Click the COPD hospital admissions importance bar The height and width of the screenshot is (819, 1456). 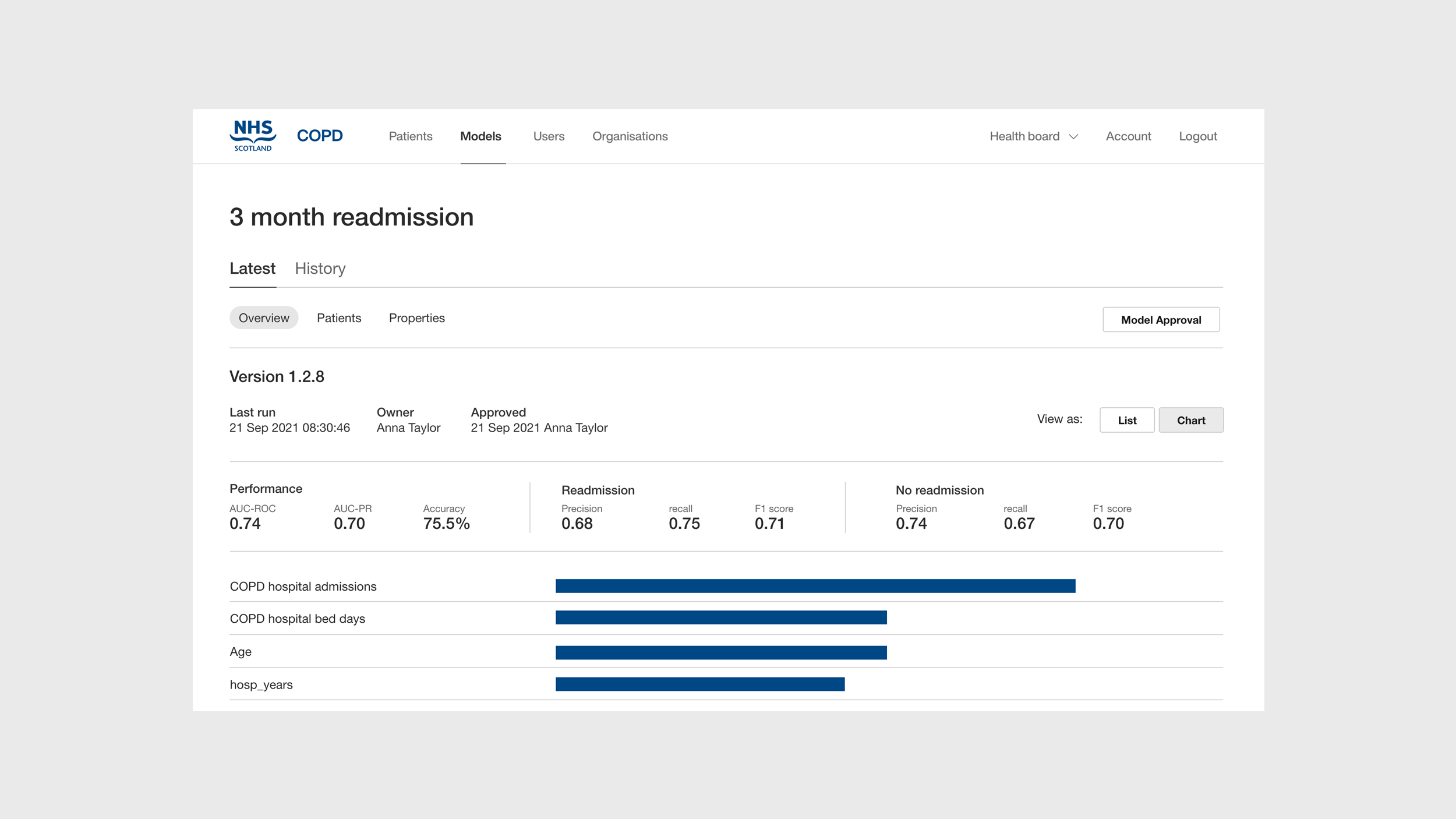[x=815, y=586]
